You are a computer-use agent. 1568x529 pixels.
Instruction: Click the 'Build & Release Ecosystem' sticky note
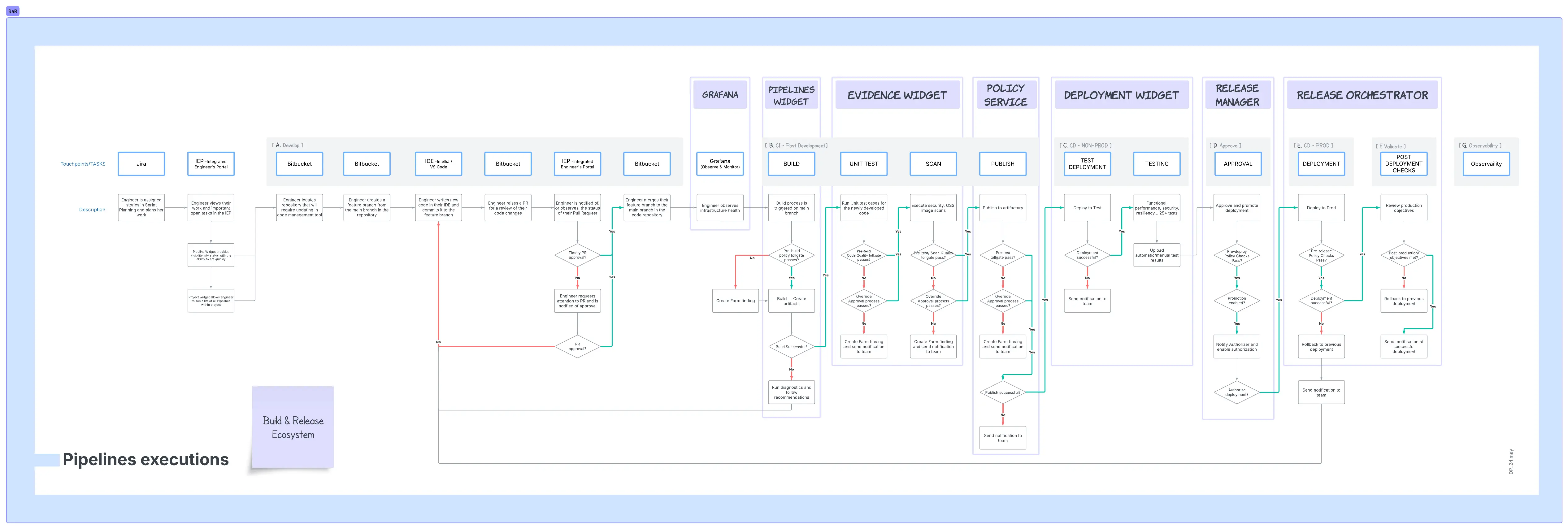coord(293,427)
